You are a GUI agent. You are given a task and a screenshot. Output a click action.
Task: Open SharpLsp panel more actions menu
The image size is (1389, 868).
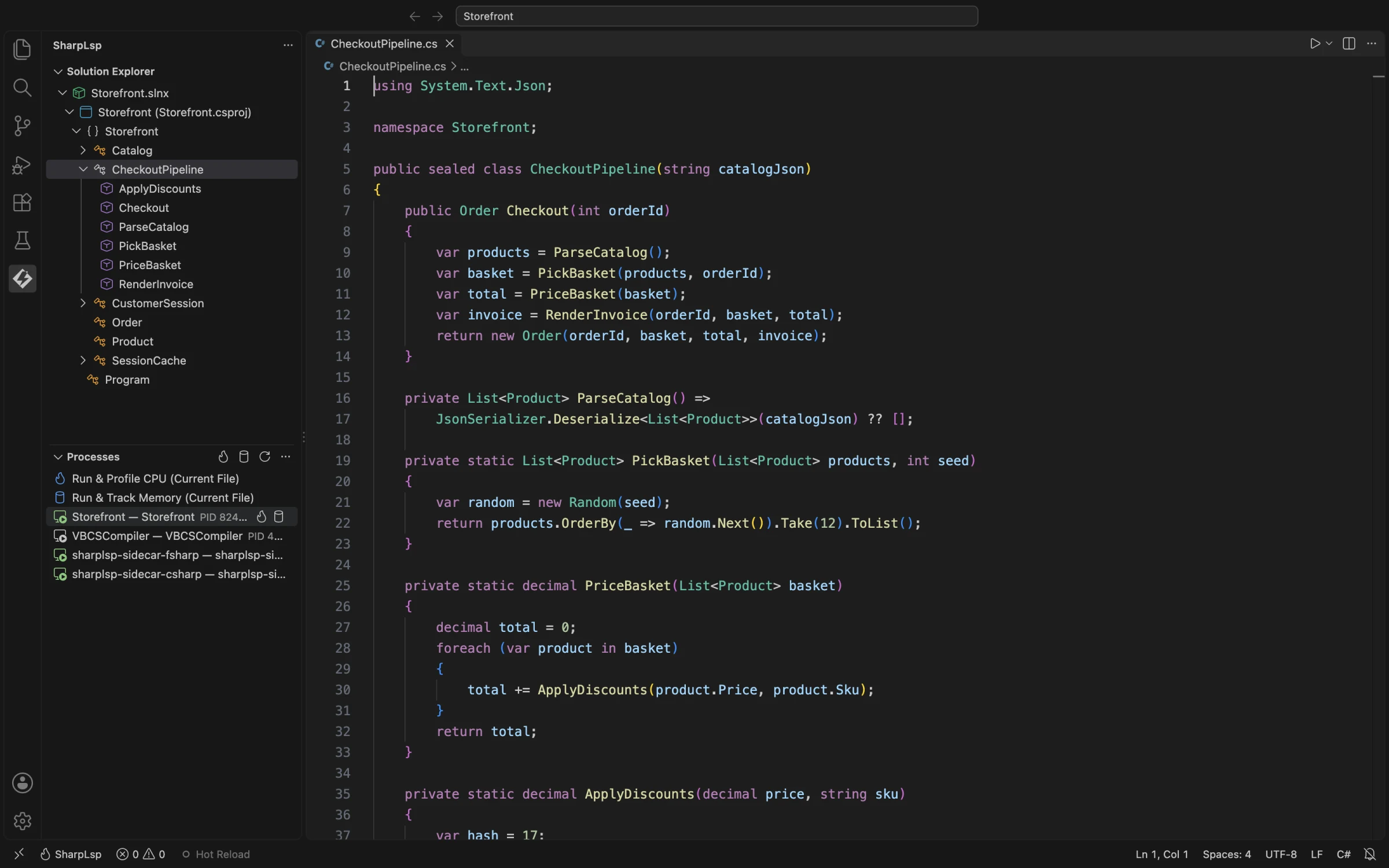pos(288,45)
